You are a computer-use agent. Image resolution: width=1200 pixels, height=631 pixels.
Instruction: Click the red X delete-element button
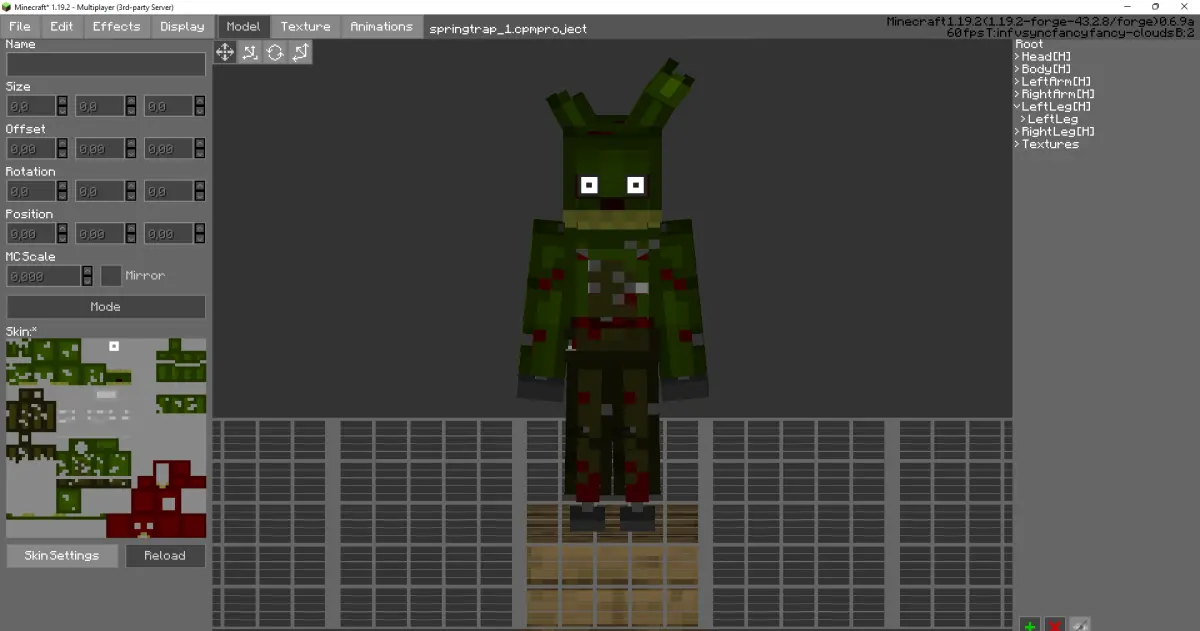[1055, 625]
